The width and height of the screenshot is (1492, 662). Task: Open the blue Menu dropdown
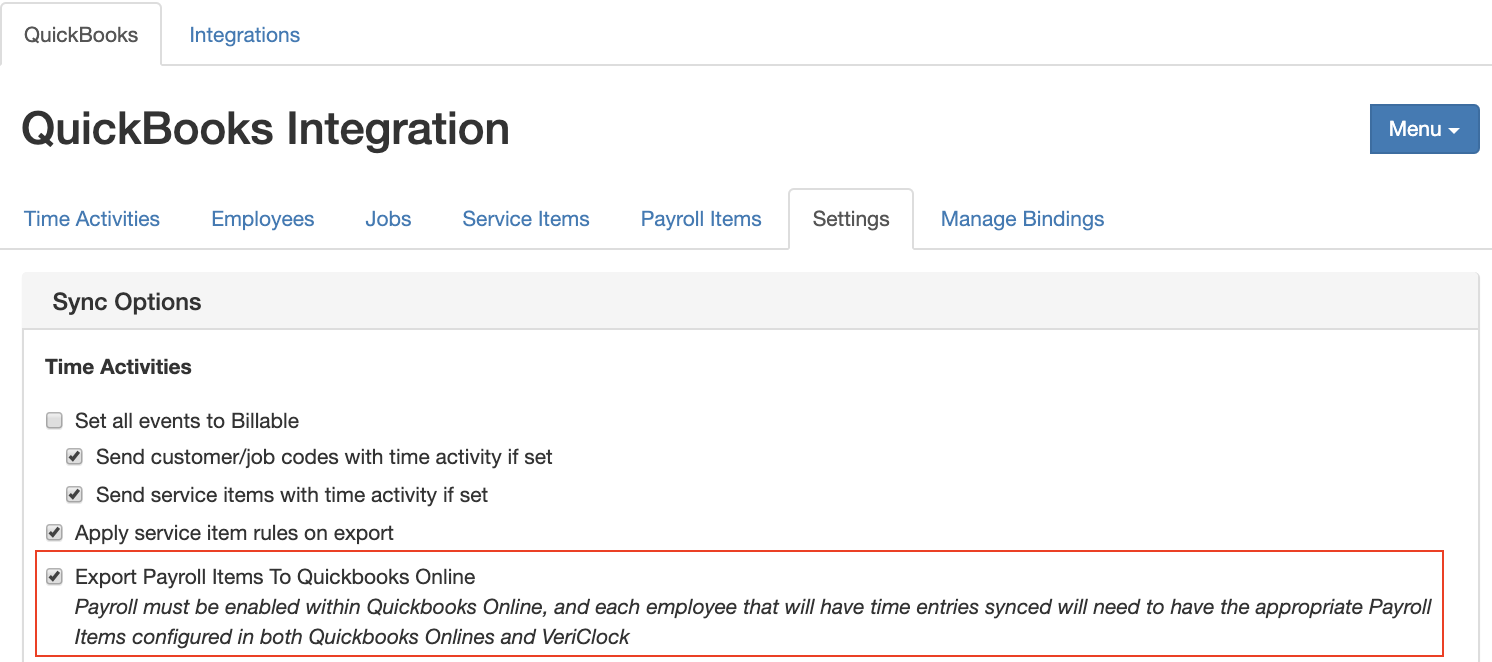point(1423,129)
